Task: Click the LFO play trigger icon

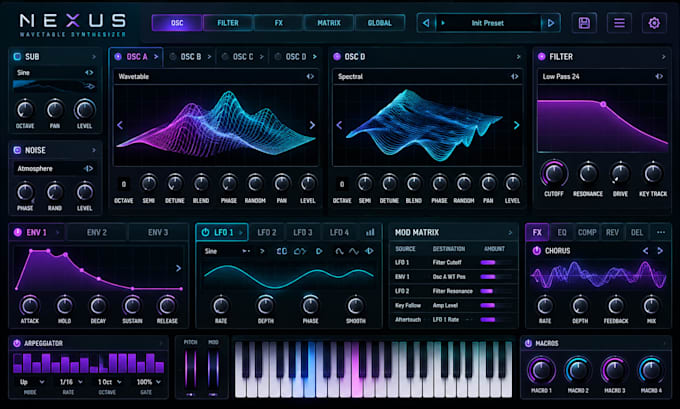Action: click(x=319, y=251)
